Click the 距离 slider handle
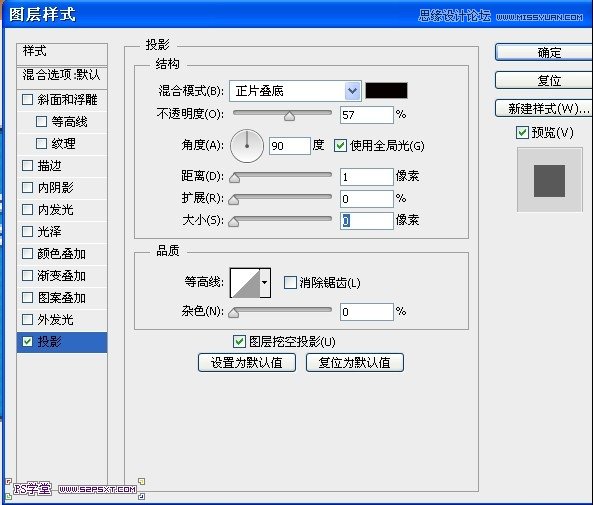The height and width of the screenshot is (505, 593). [x=234, y=178]
